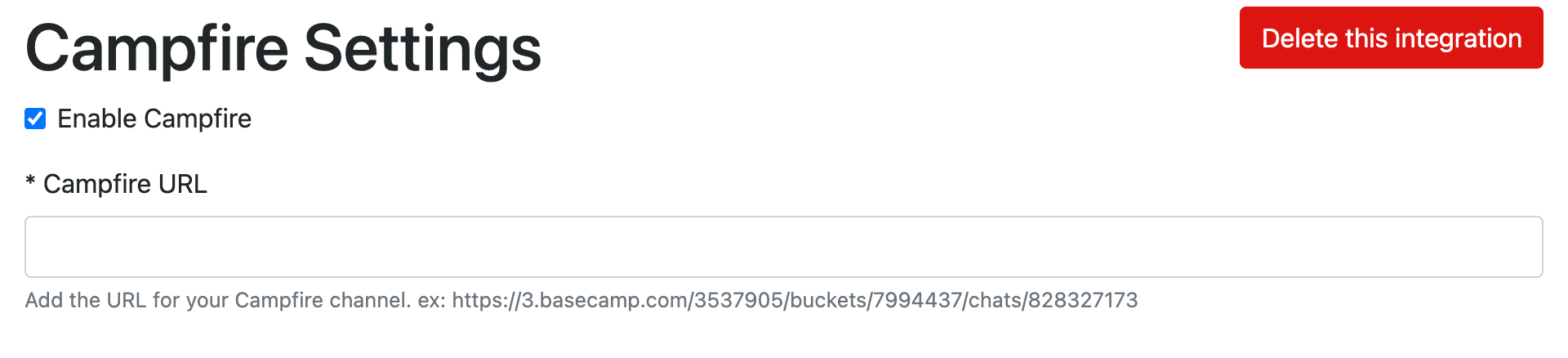Click the right end of URL text box
The width and height of the screenshot is (1568, 358).
tap(1526, 247)
